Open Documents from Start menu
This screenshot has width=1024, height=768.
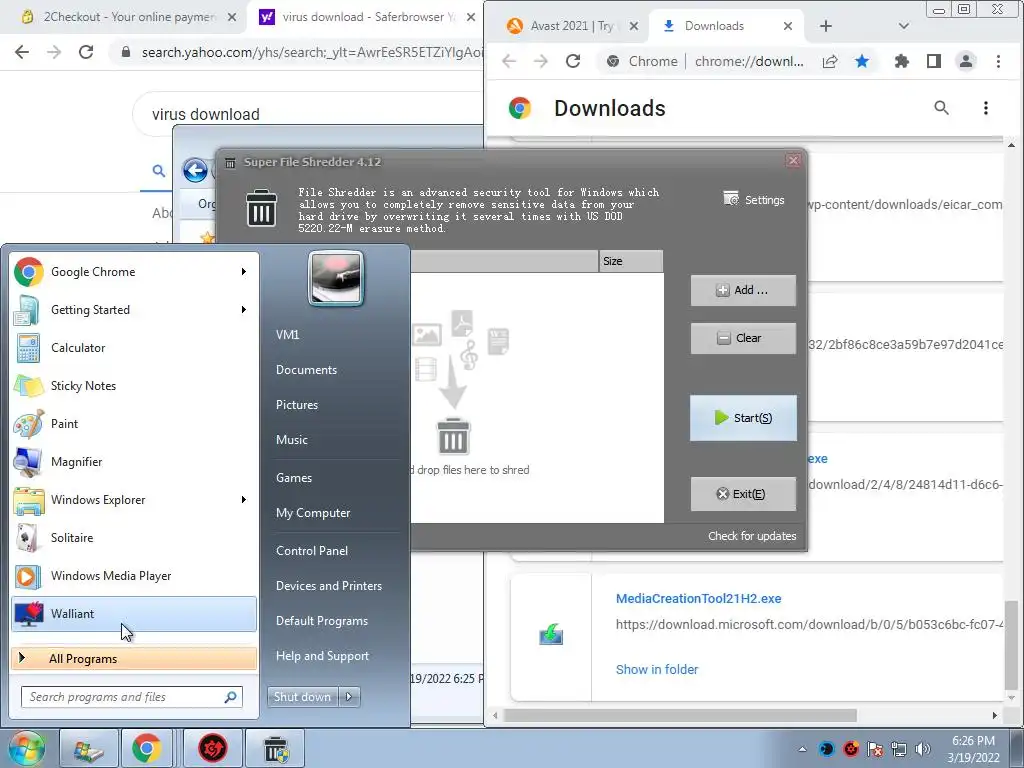(306, 370)
